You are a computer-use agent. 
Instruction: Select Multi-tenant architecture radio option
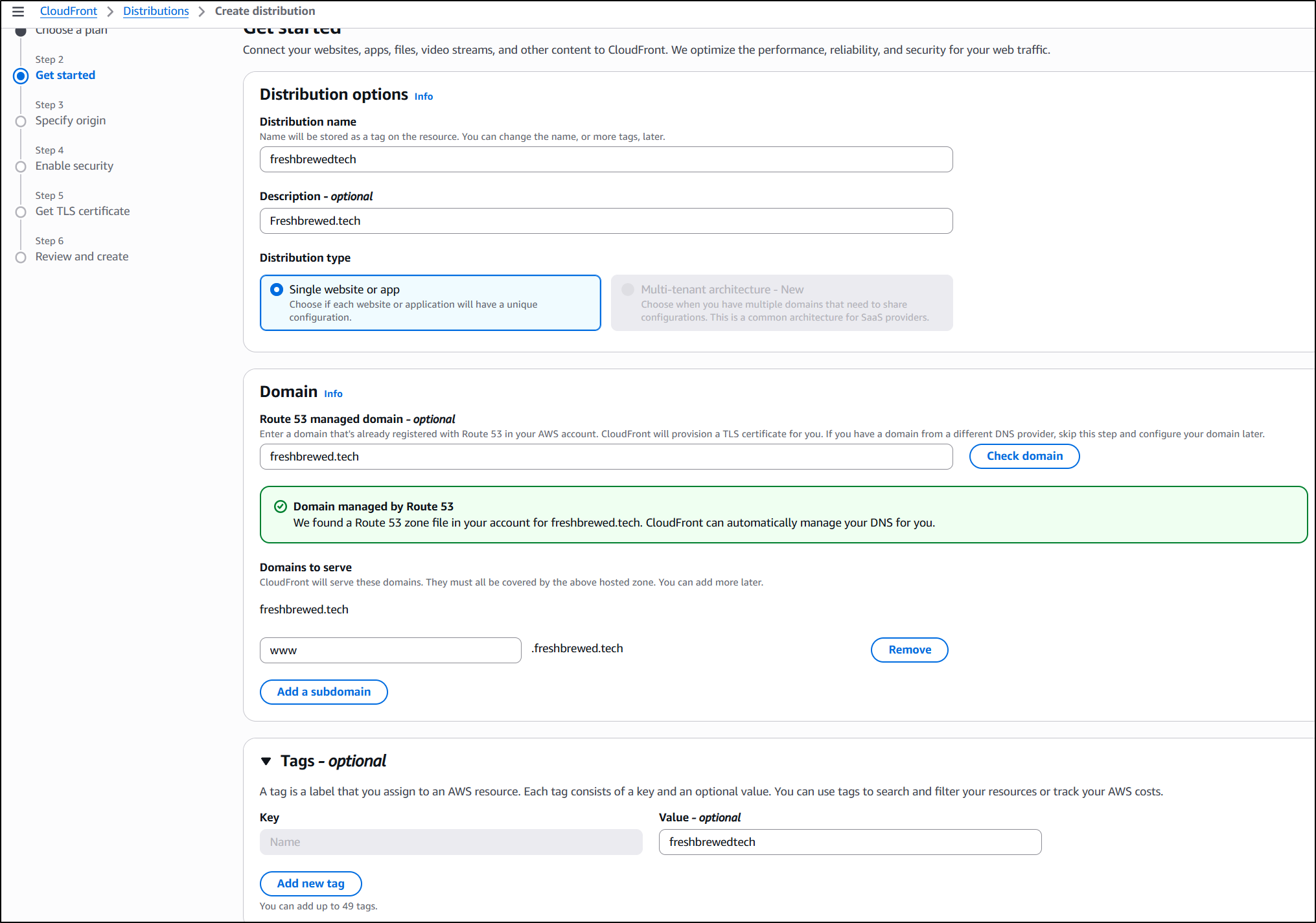point(628,290)
